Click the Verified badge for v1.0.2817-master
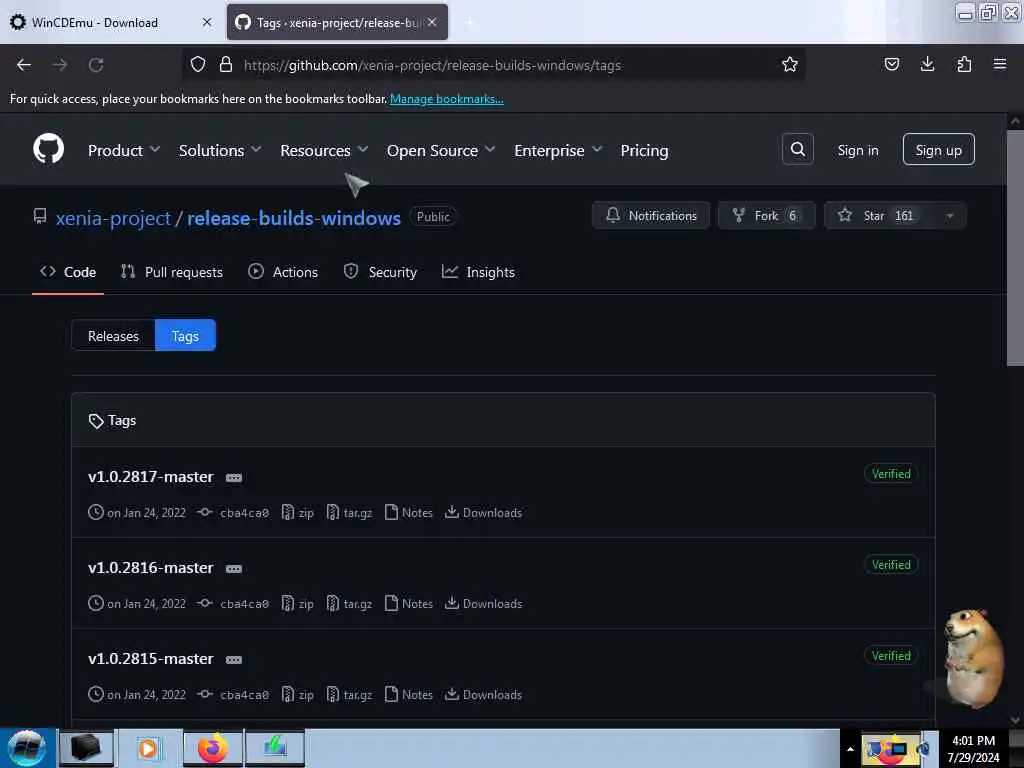Viewport: 1024px width, 768px height. click(891, 473)
